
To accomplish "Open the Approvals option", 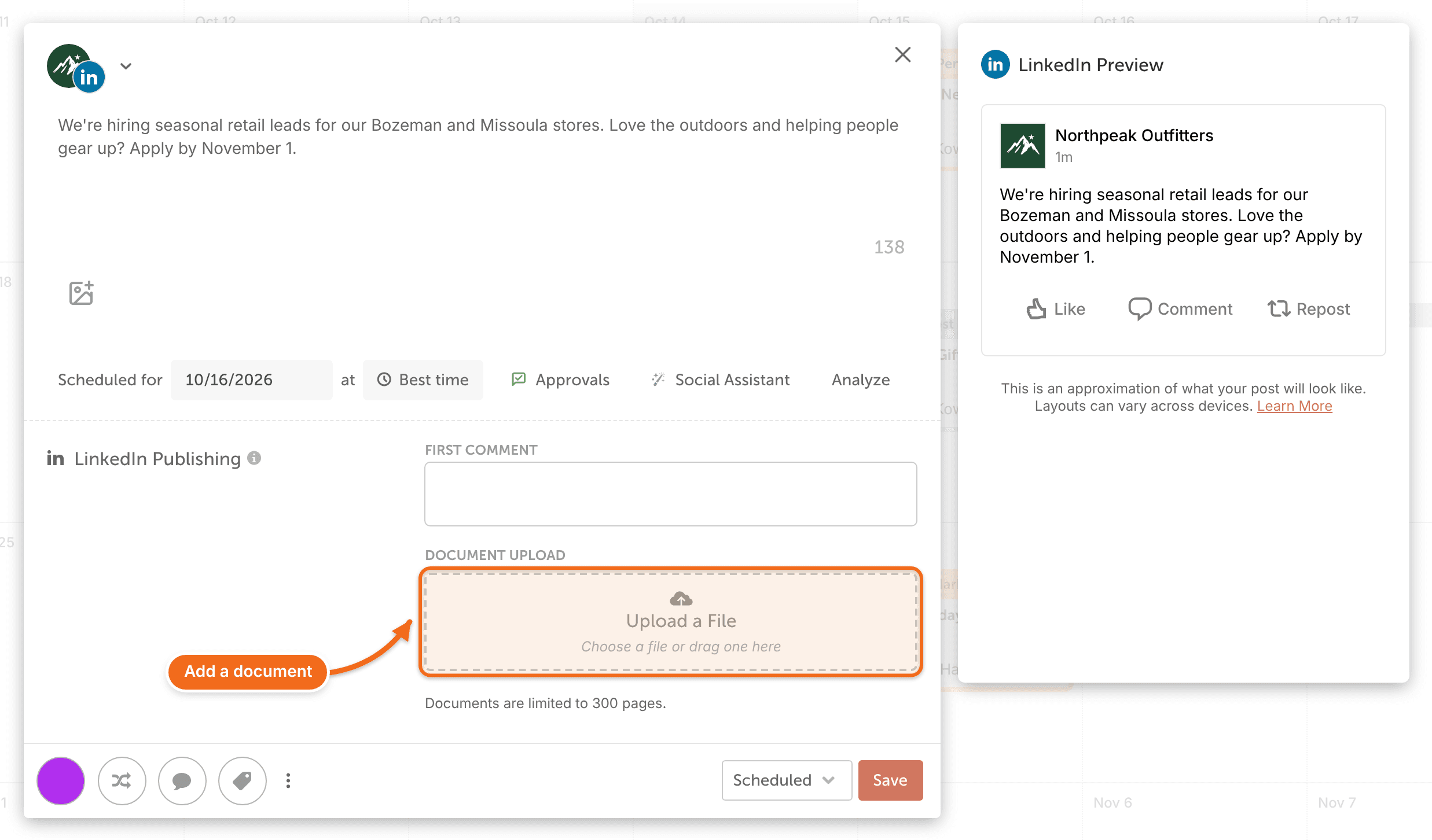I will [x=561, y=380].
